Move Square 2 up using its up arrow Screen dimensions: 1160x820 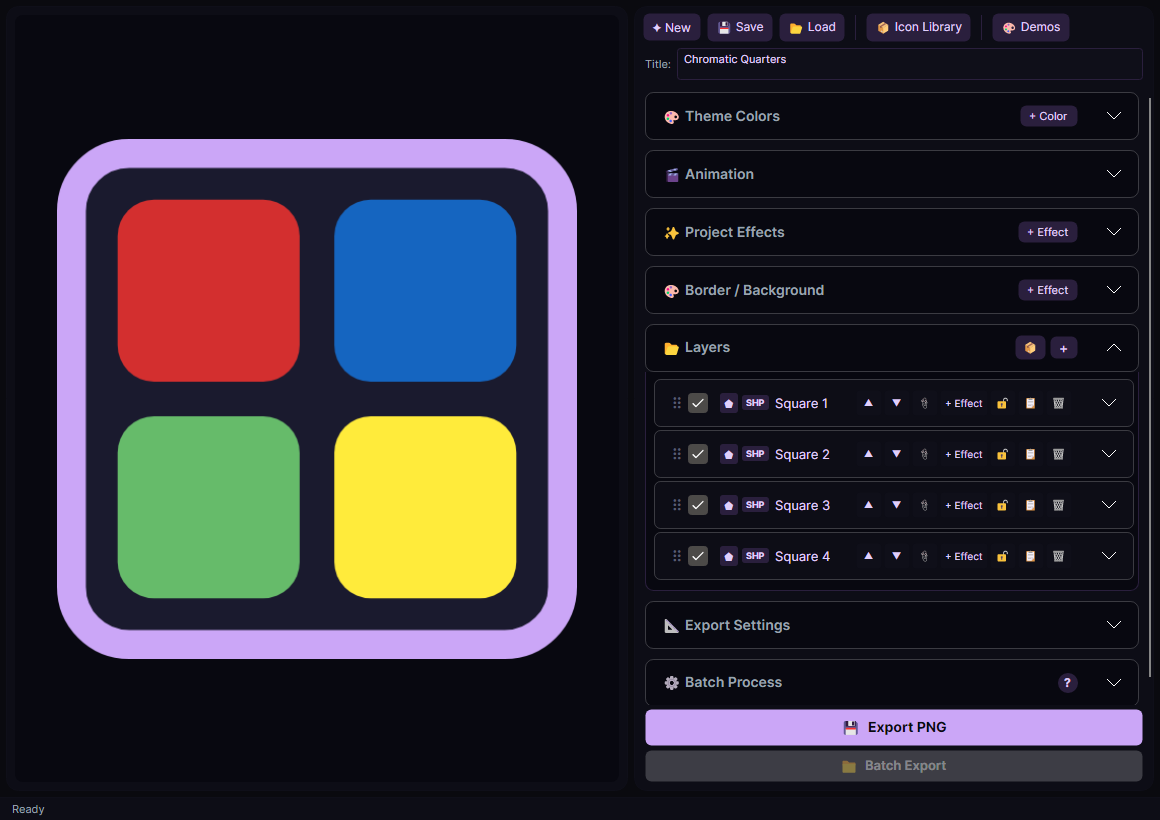coord(868,454)
